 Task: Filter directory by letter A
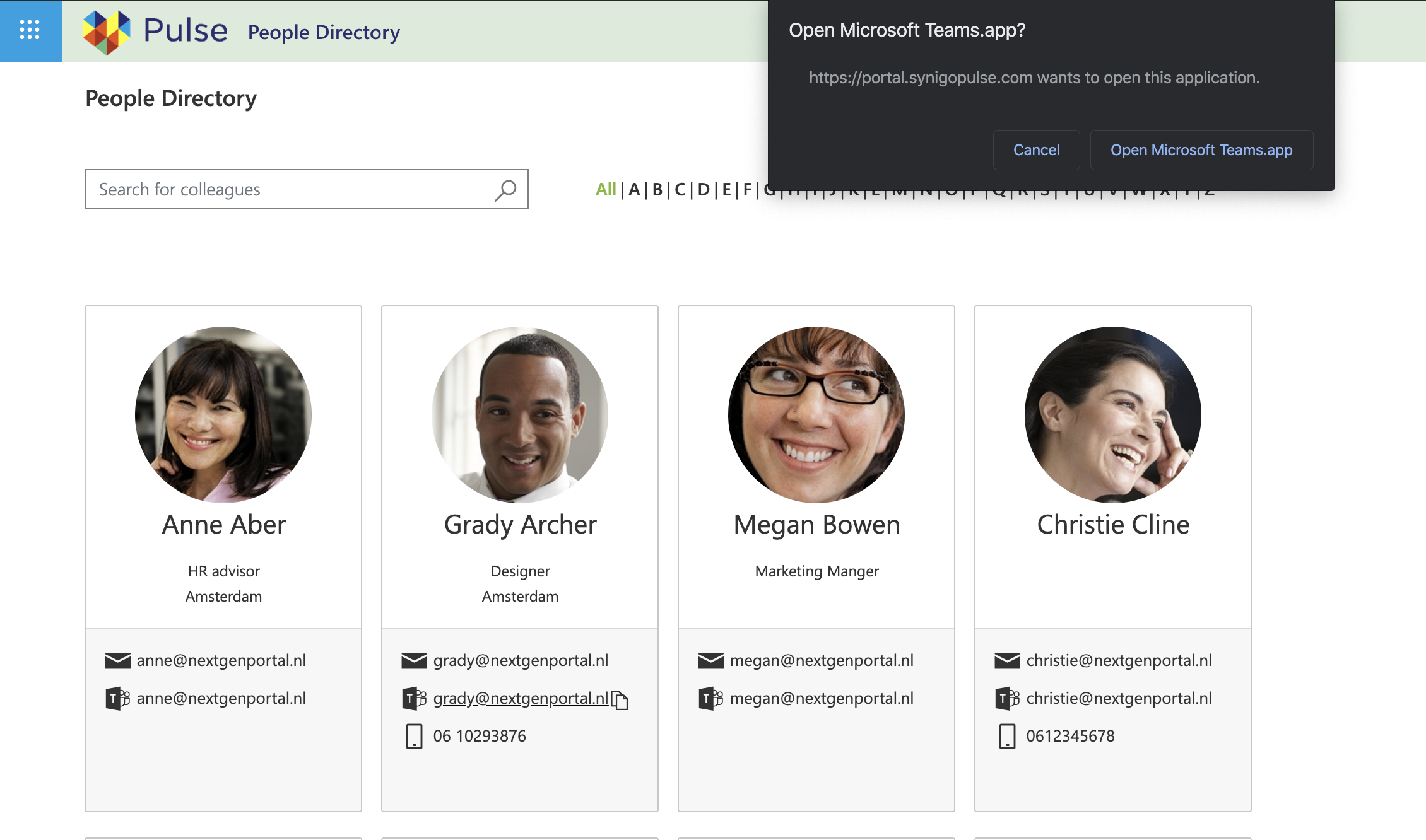(634, 189)
